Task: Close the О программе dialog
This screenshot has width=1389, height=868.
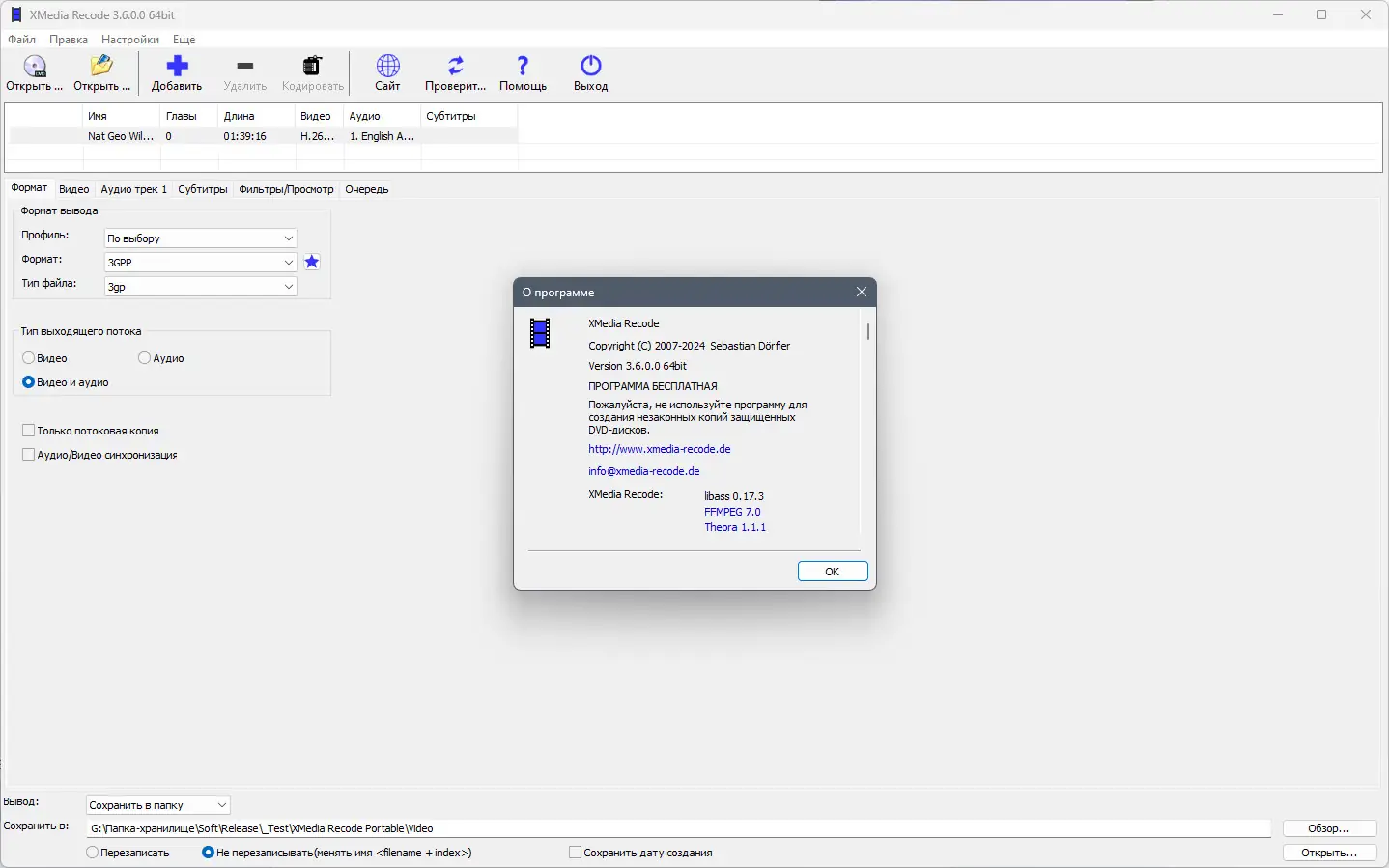Action: pos(862,292)
